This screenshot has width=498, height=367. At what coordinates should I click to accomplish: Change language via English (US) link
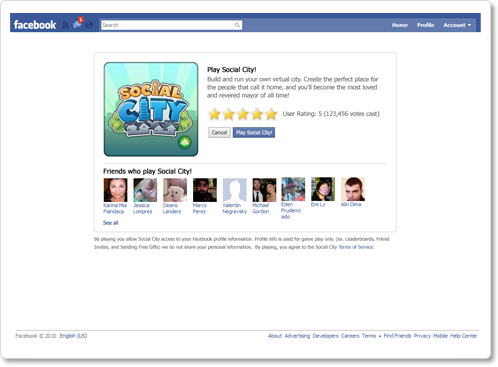(x=73, y=336)
